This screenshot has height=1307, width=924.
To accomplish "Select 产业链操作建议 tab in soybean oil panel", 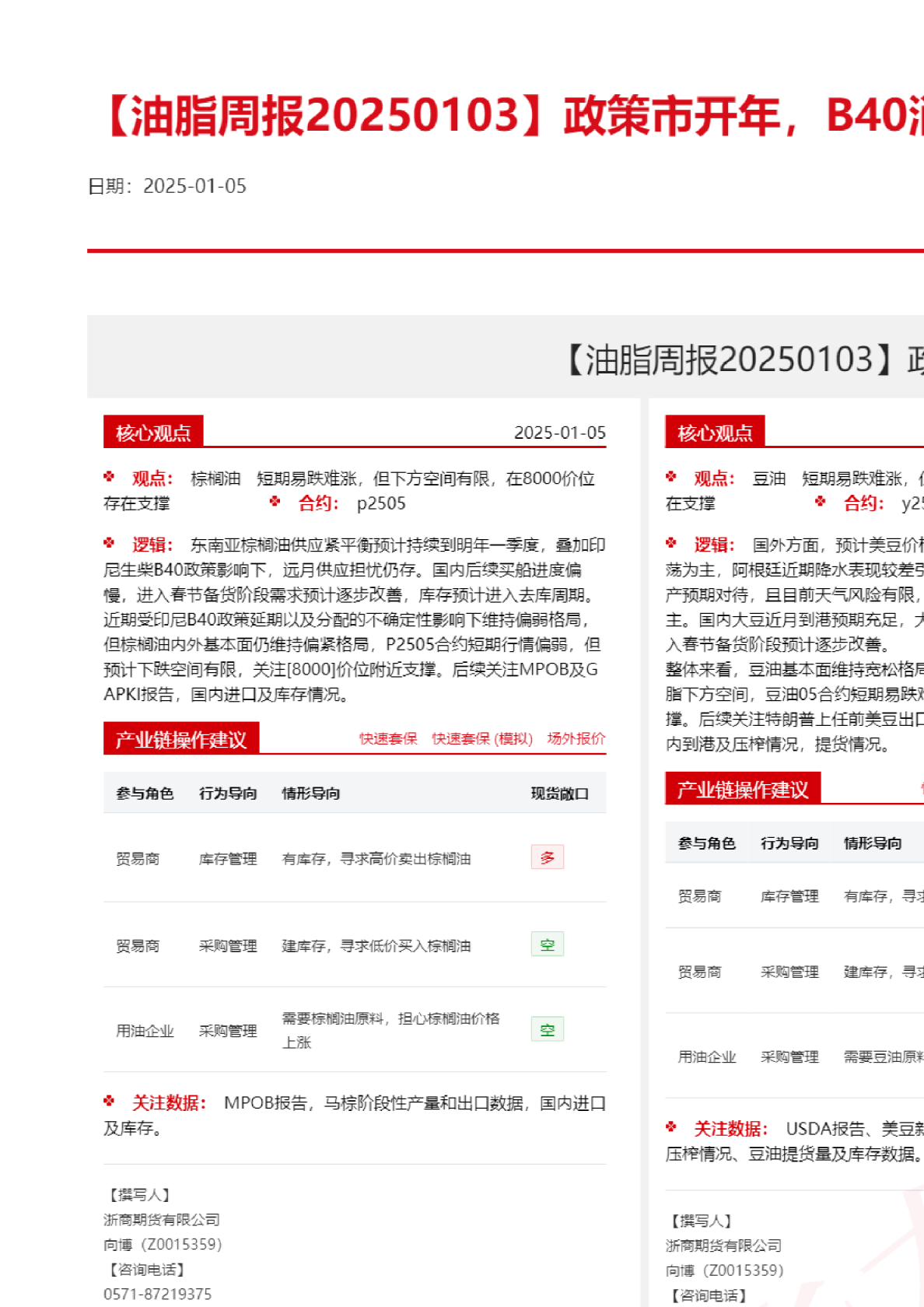I will point(743,790).
